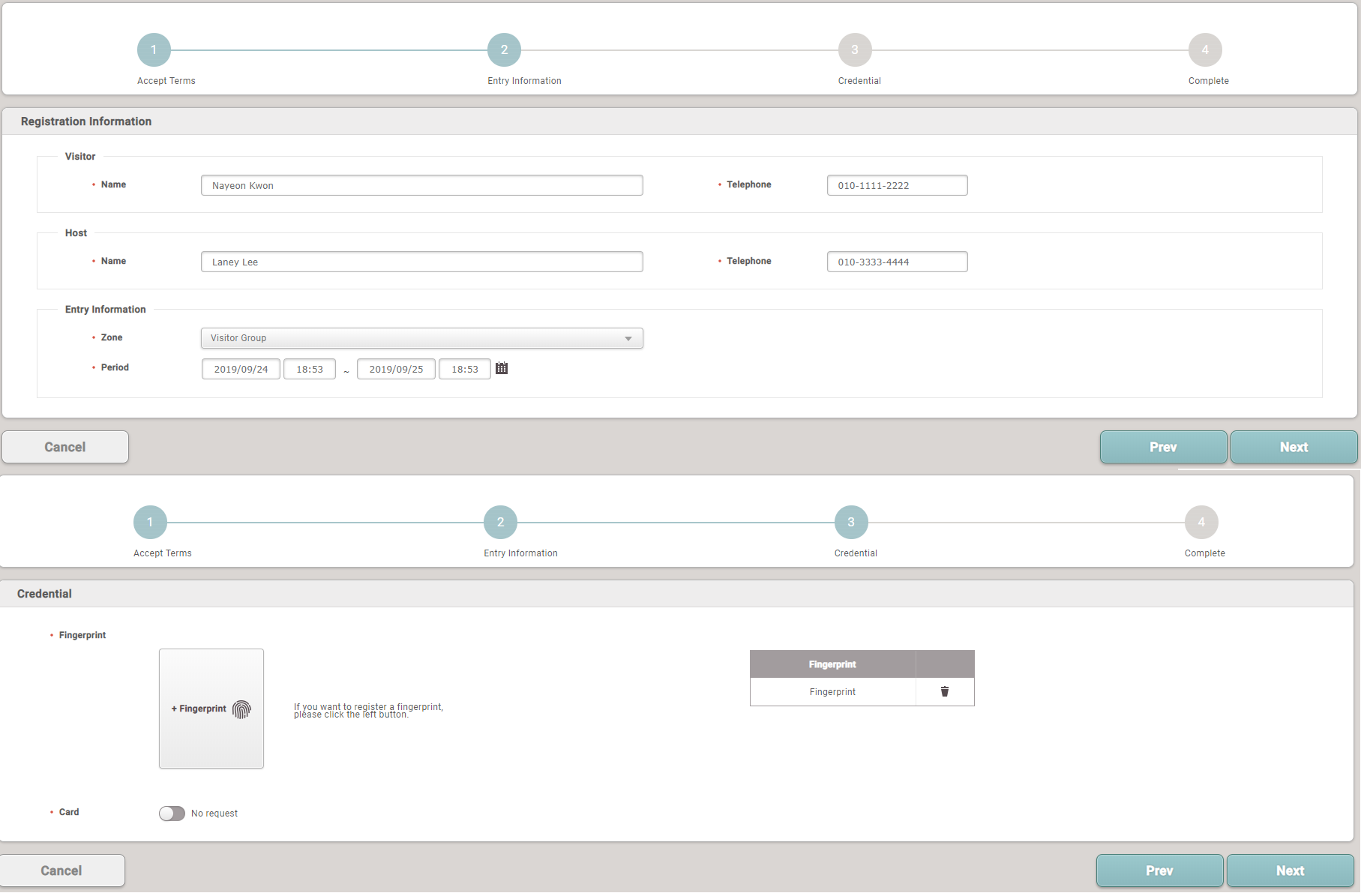Select the period start date 2019/09/24
This screenshot has width=1361, height=896.
point(241,369)
